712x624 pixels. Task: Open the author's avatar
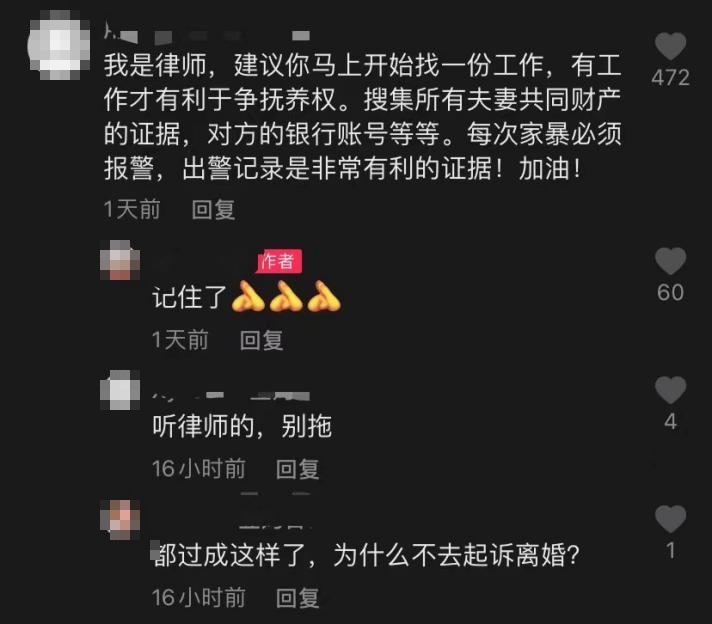[120, 260]
